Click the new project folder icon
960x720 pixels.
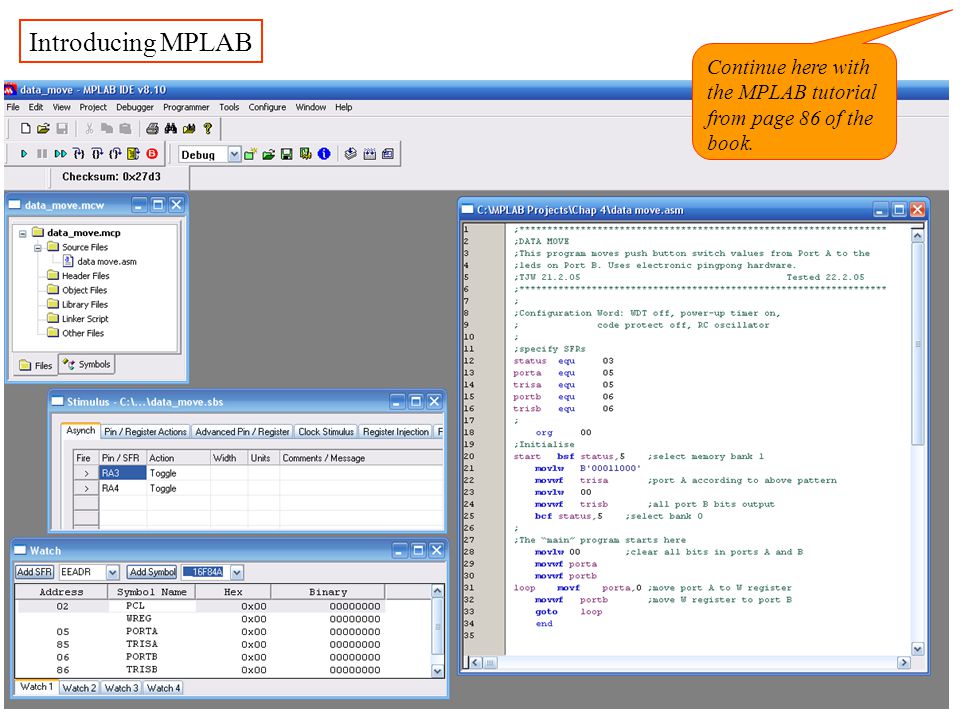click(x=250, y=154)
